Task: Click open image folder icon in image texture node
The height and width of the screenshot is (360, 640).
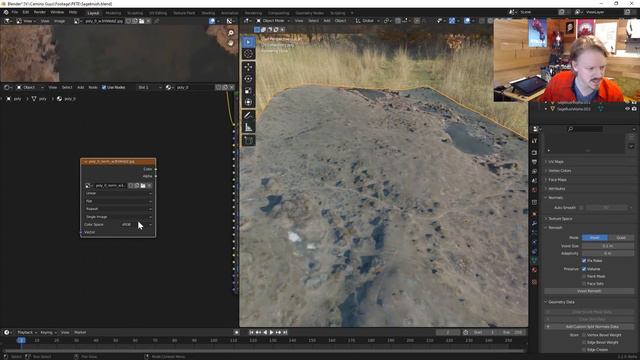Action: [x=143, y=186]
